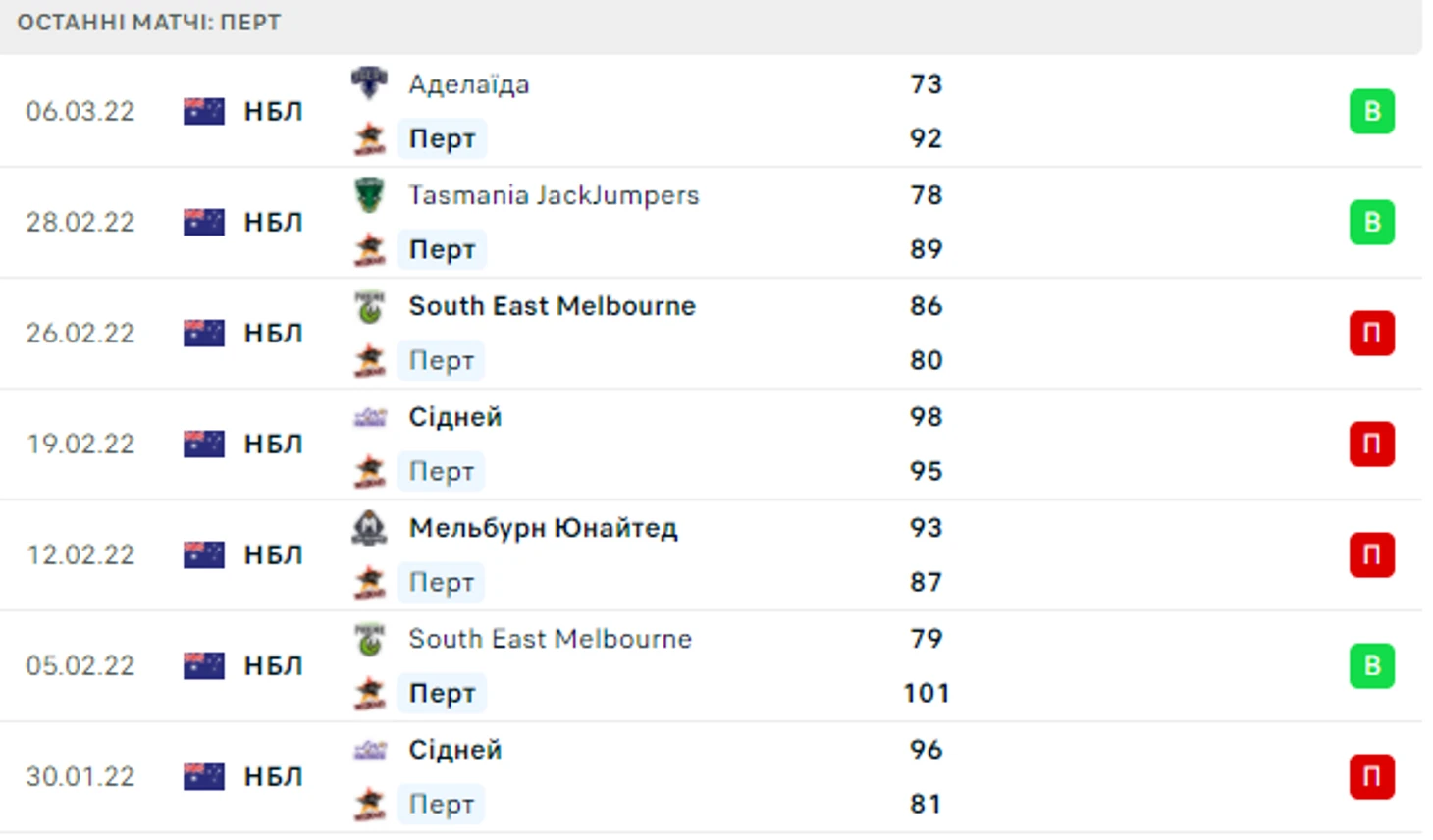
Task: Click Australia flag in 06.03.22 row
Action: [204, 111]
